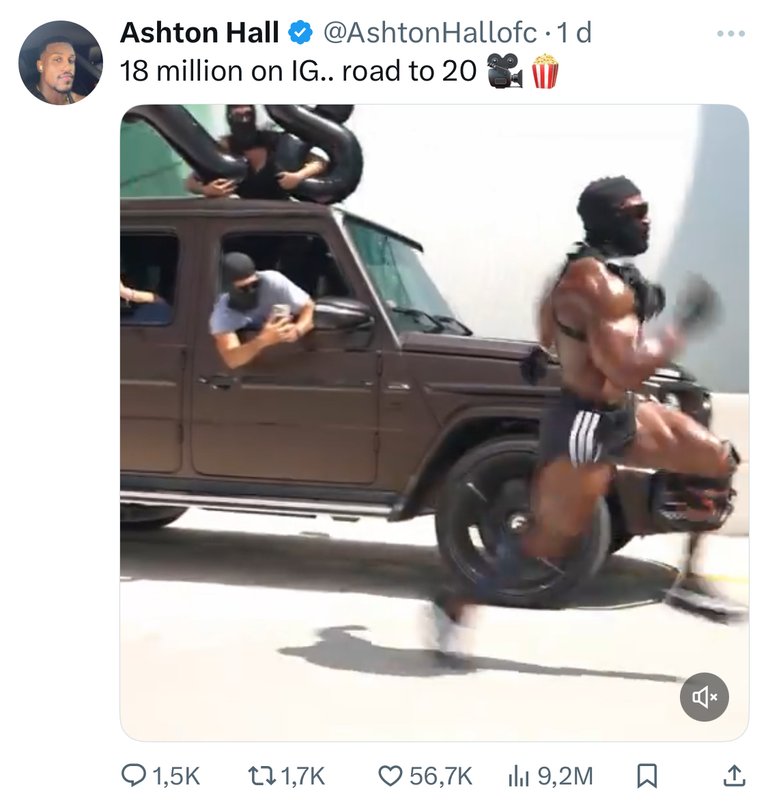Share the tweet with upload arrow icon
The width and height of the screenshot is (768, 803).
coord(734,775)
